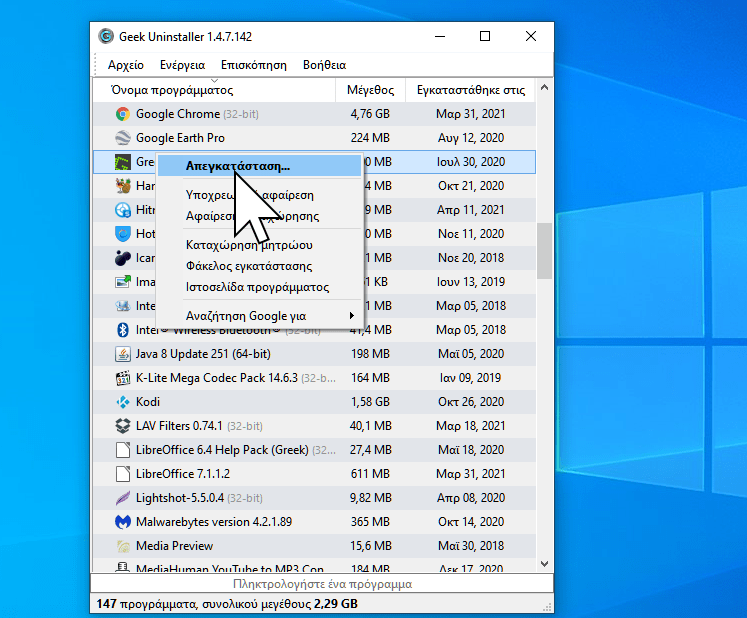Click the Malwarebytes blue icon
The width and height of the screenshot is (747, 618).
123,522
